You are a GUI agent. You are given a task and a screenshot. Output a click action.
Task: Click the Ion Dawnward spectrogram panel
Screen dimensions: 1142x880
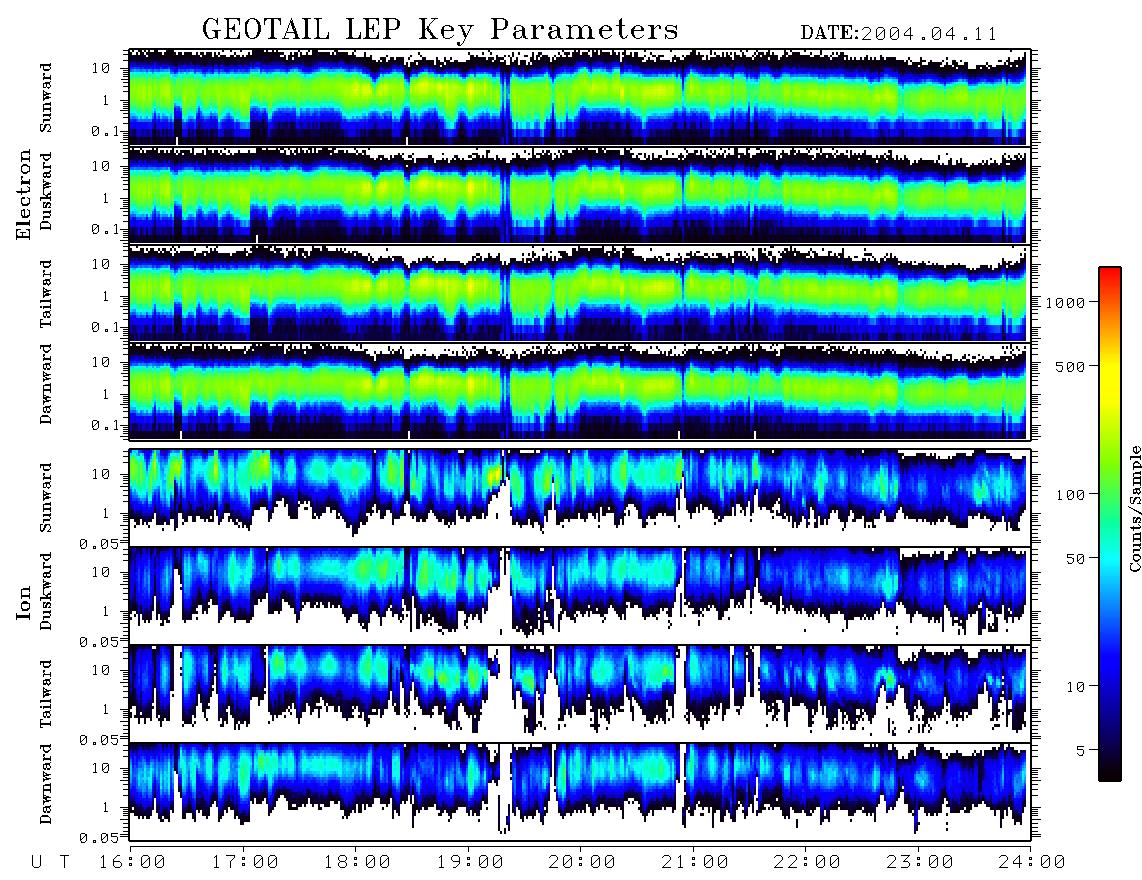coord(579,791)
